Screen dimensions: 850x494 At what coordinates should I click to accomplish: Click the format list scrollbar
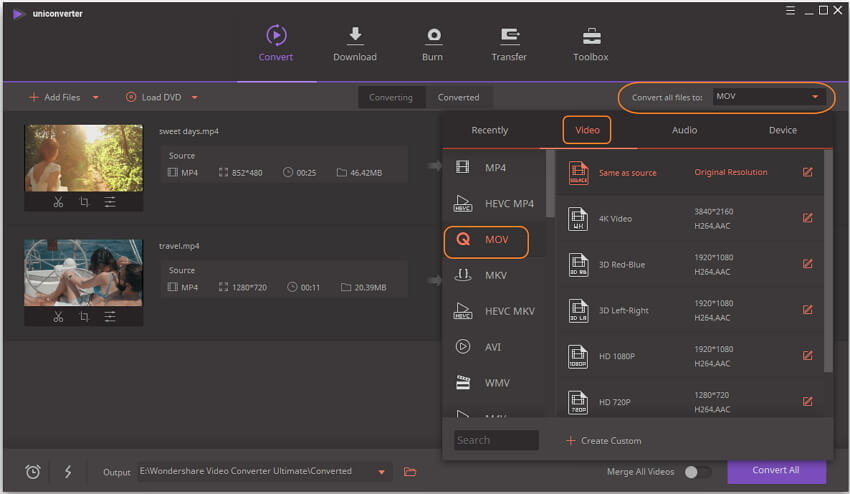(x=550, y=184)
